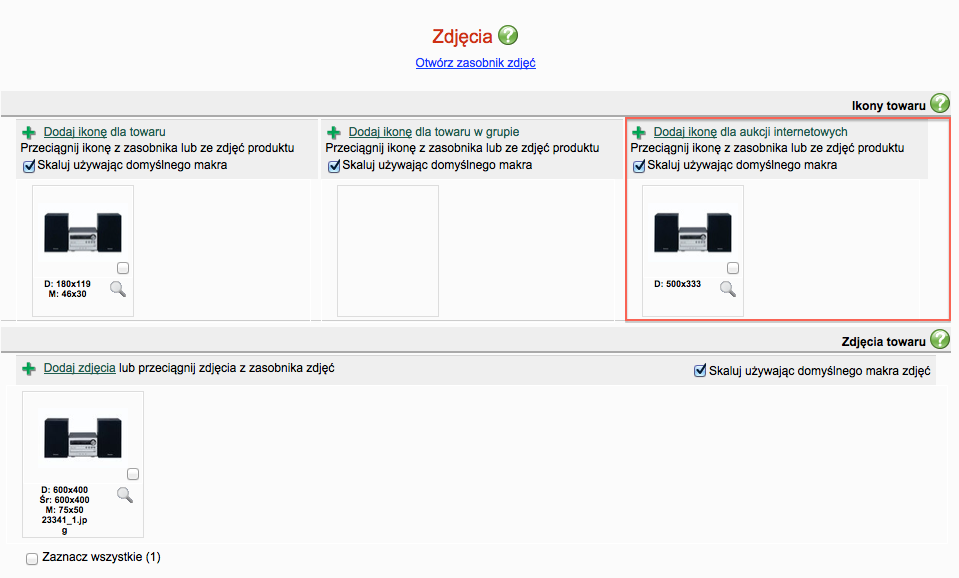Zoom the 180x119 product icon with magnifier
959x578 pixels.
coord(118,290)
